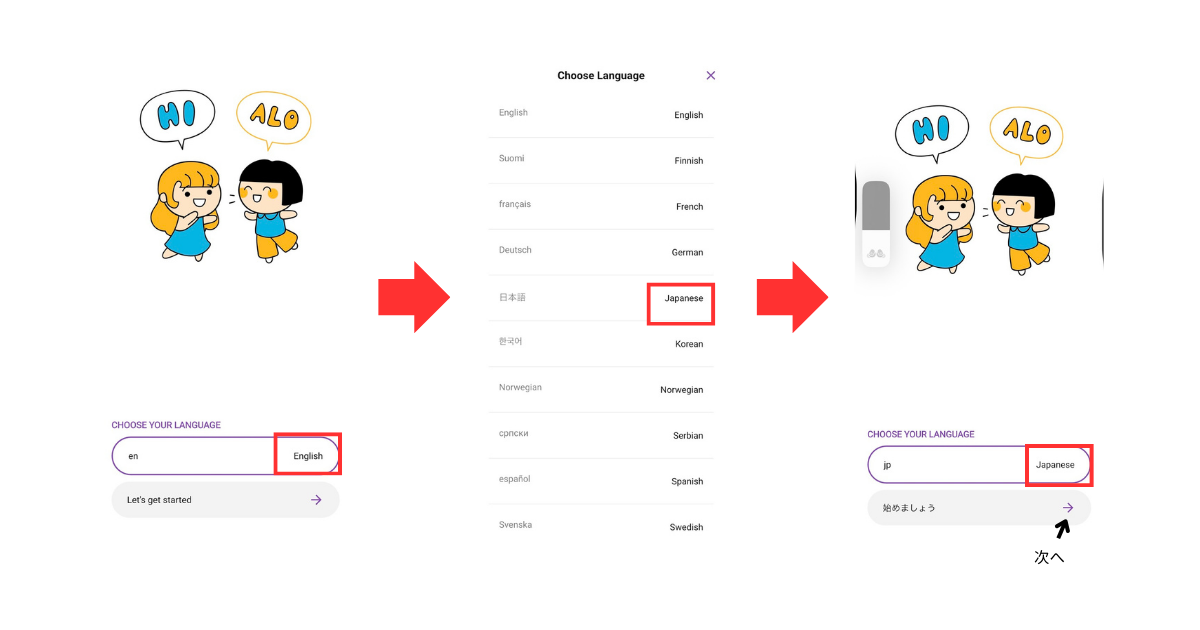Click the 'en' language code field

[194, 455]
